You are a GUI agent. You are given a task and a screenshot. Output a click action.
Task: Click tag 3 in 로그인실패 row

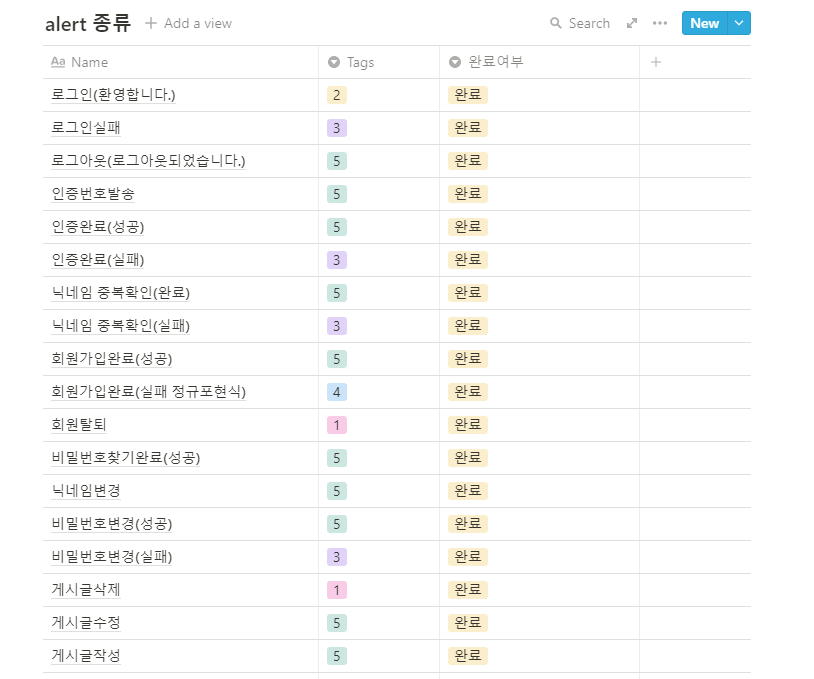[337, 128]
